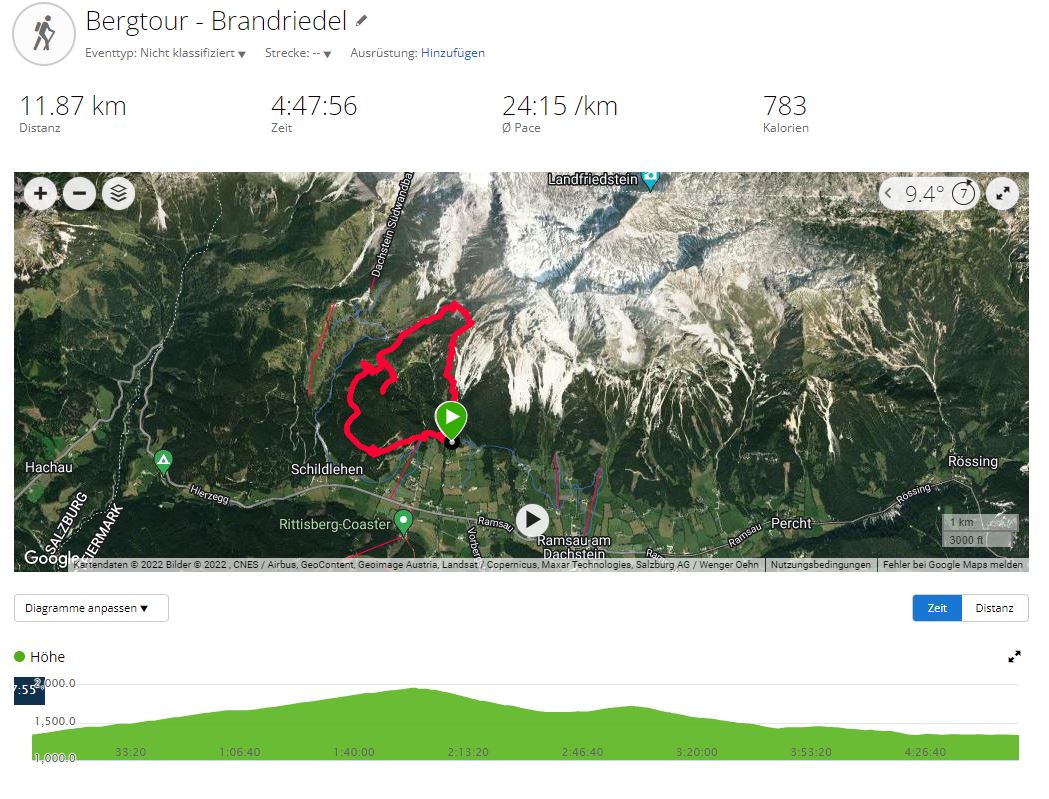Screen dimensions: 1049x799
Task: Switch chart axis to Distanz
Action: point(994,608)
